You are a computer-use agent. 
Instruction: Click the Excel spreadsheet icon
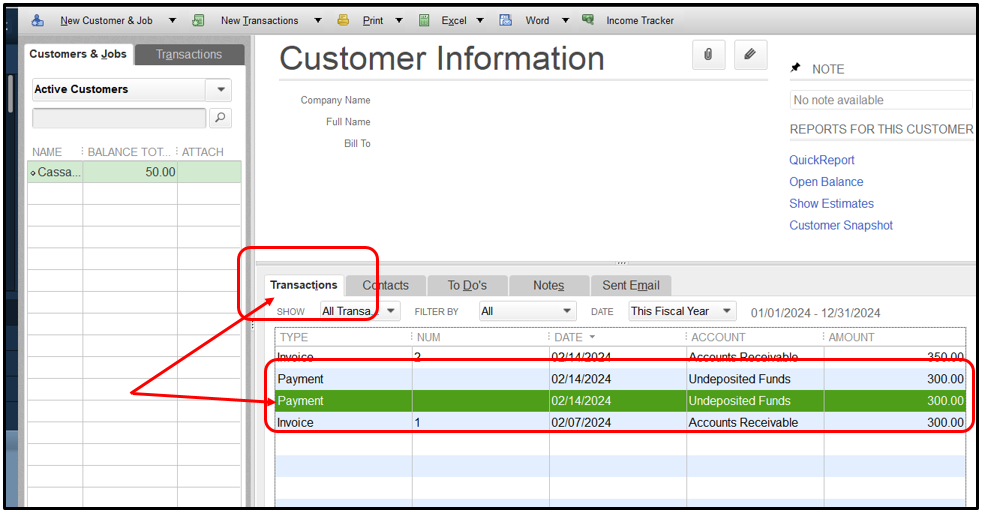point(424,20)
